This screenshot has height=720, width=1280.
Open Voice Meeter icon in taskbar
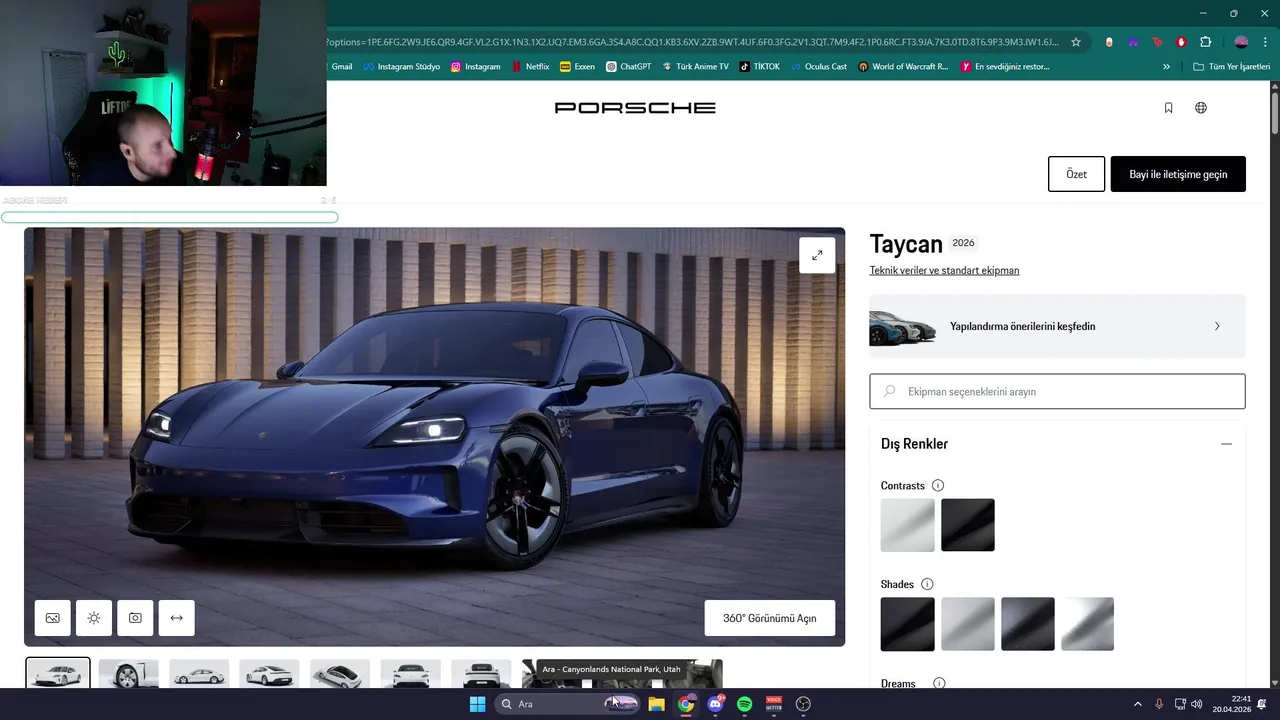[x=773, y=704]
